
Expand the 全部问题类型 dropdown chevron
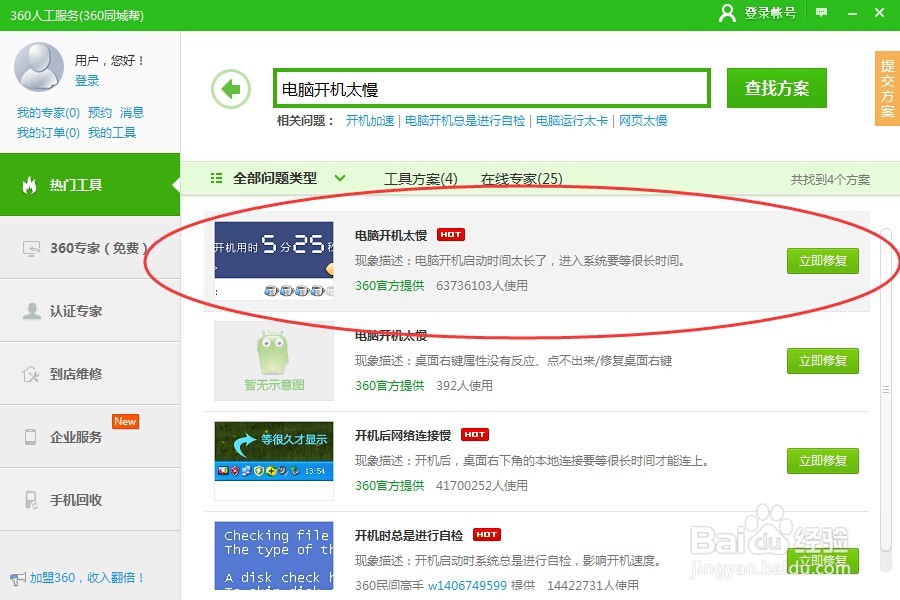click(340, 178)
